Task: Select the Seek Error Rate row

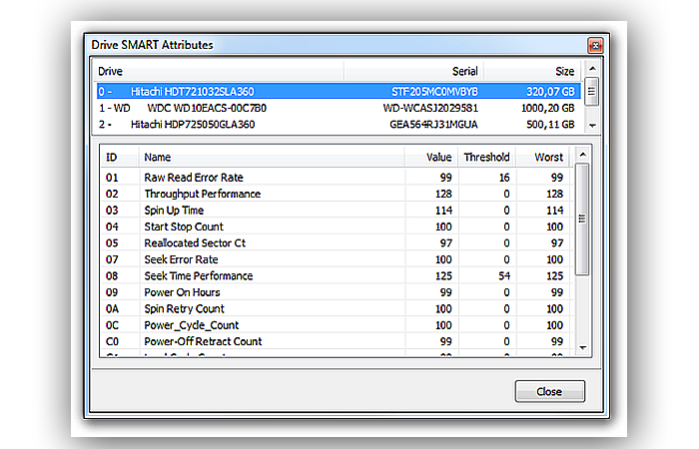Action: click(x=337, y=260)
